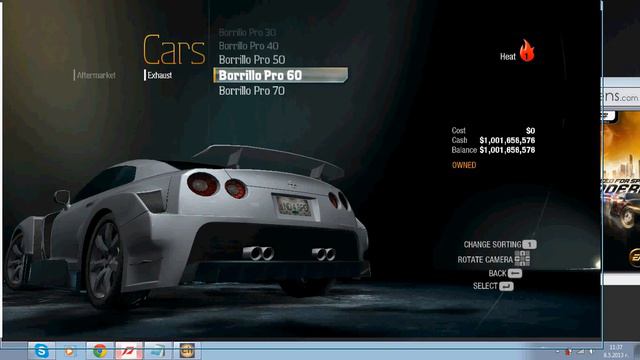Click the Select enter key icon
Viewport: 640px width, 360px height.
(506, 286)
